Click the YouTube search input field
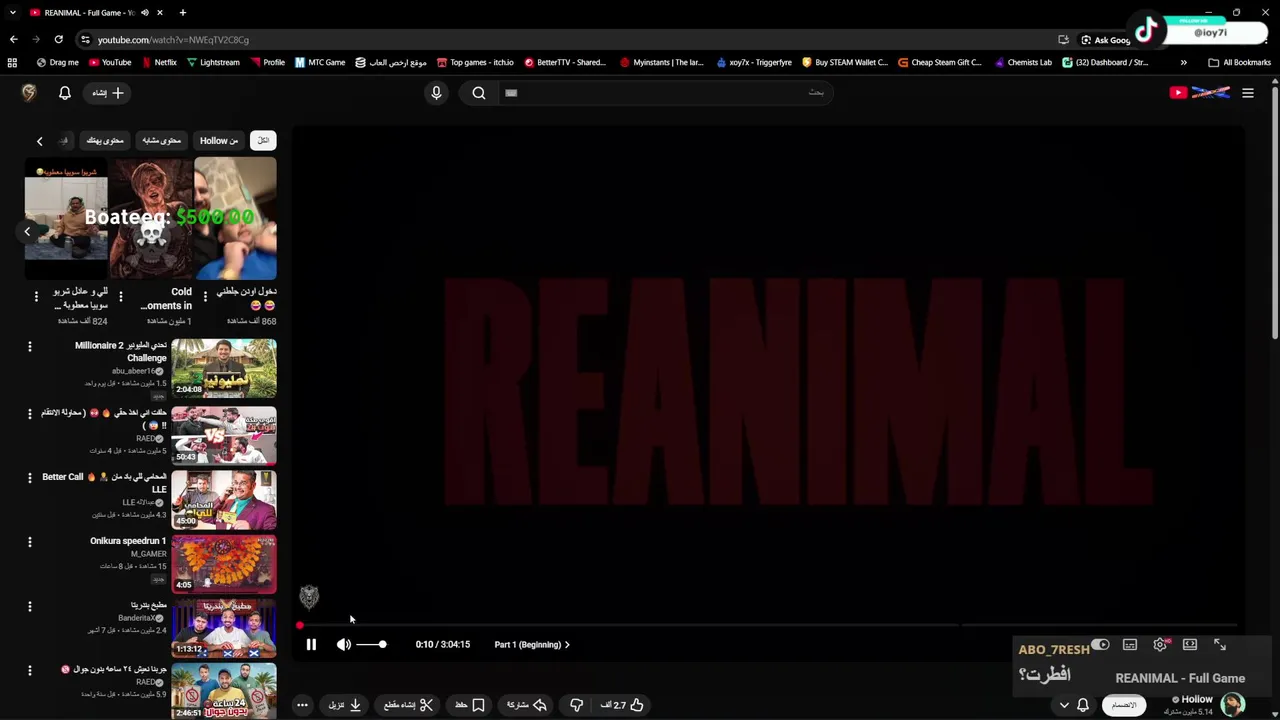The image size is (1280, 720). (665, 93)
